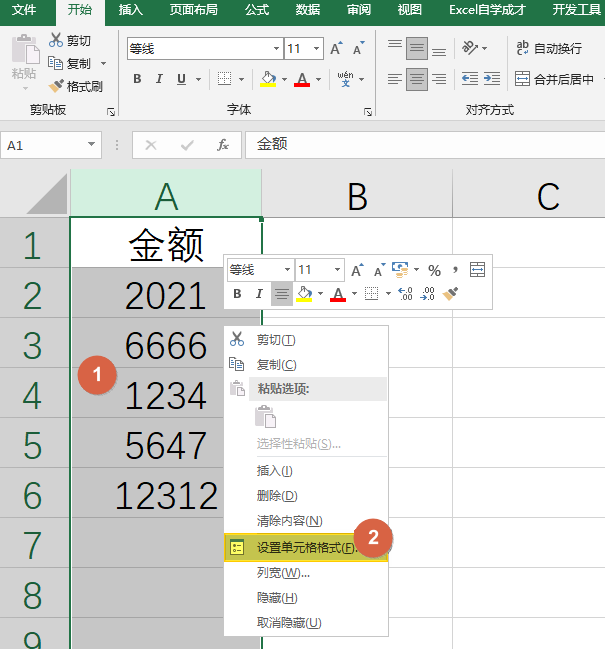Toggle Bold in ribbon font group
The height and width of the screenshot is (649, 605).
point(137,79)
